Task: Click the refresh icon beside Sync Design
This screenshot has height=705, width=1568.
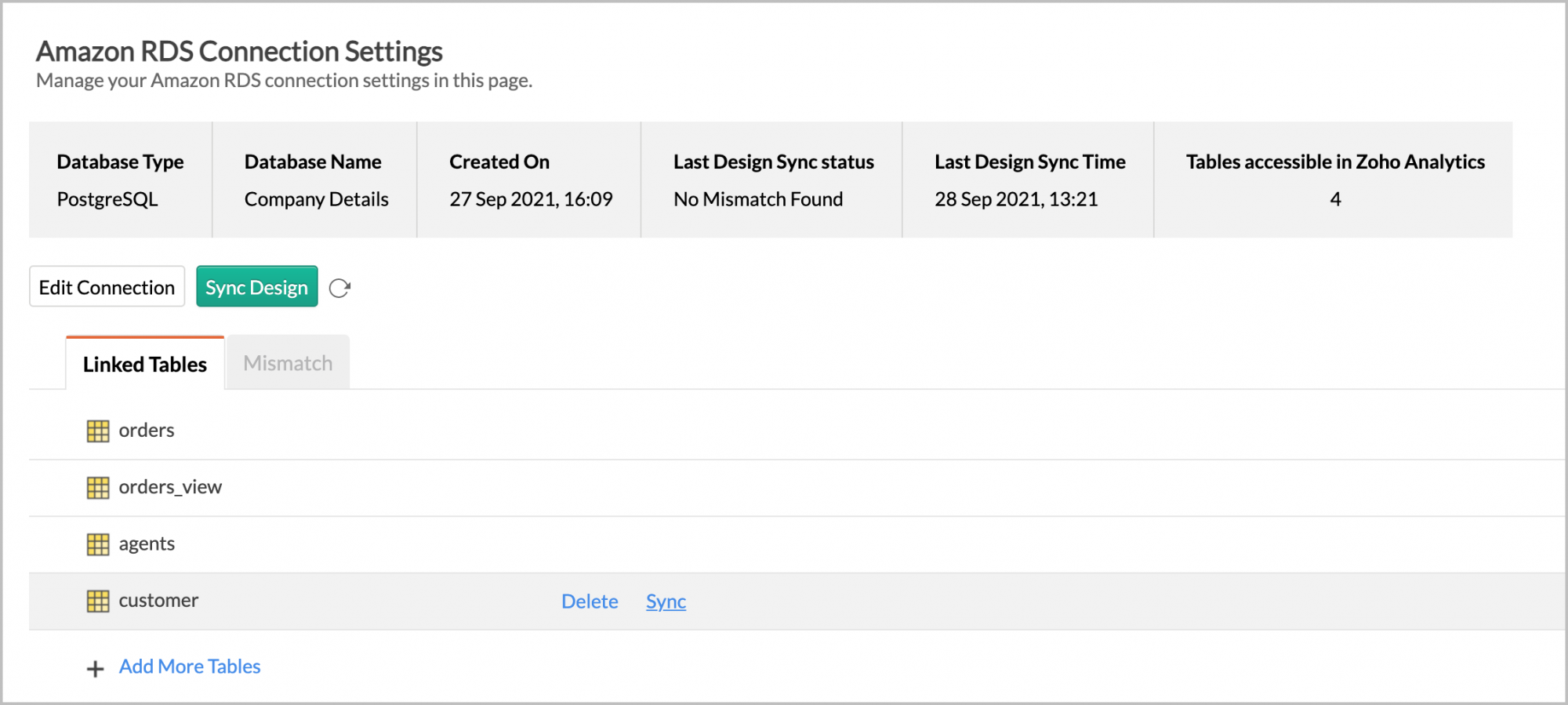Action: (339, 288)
